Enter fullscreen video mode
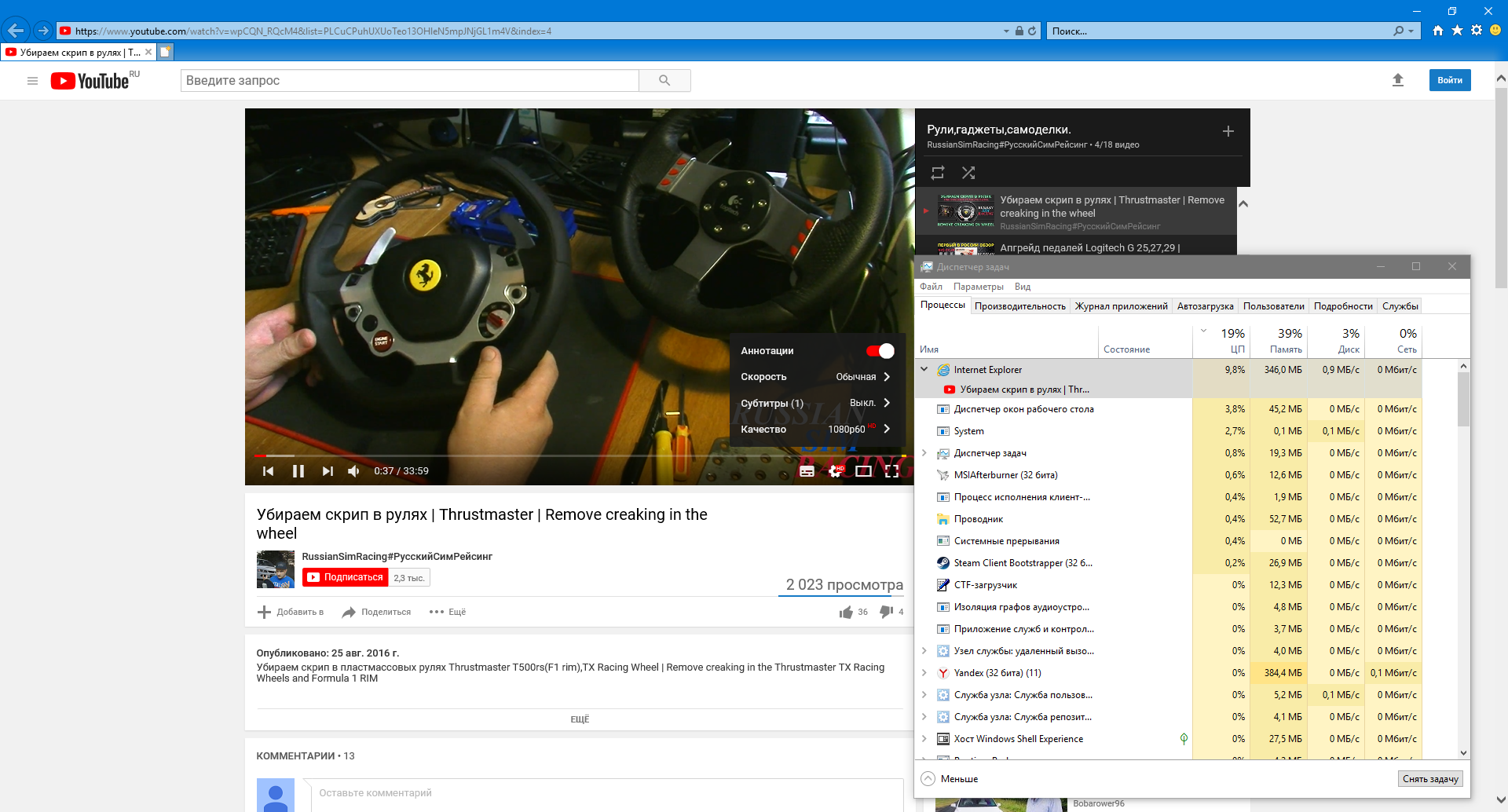Screen dimensions: 1508x812 coord(892,471)
